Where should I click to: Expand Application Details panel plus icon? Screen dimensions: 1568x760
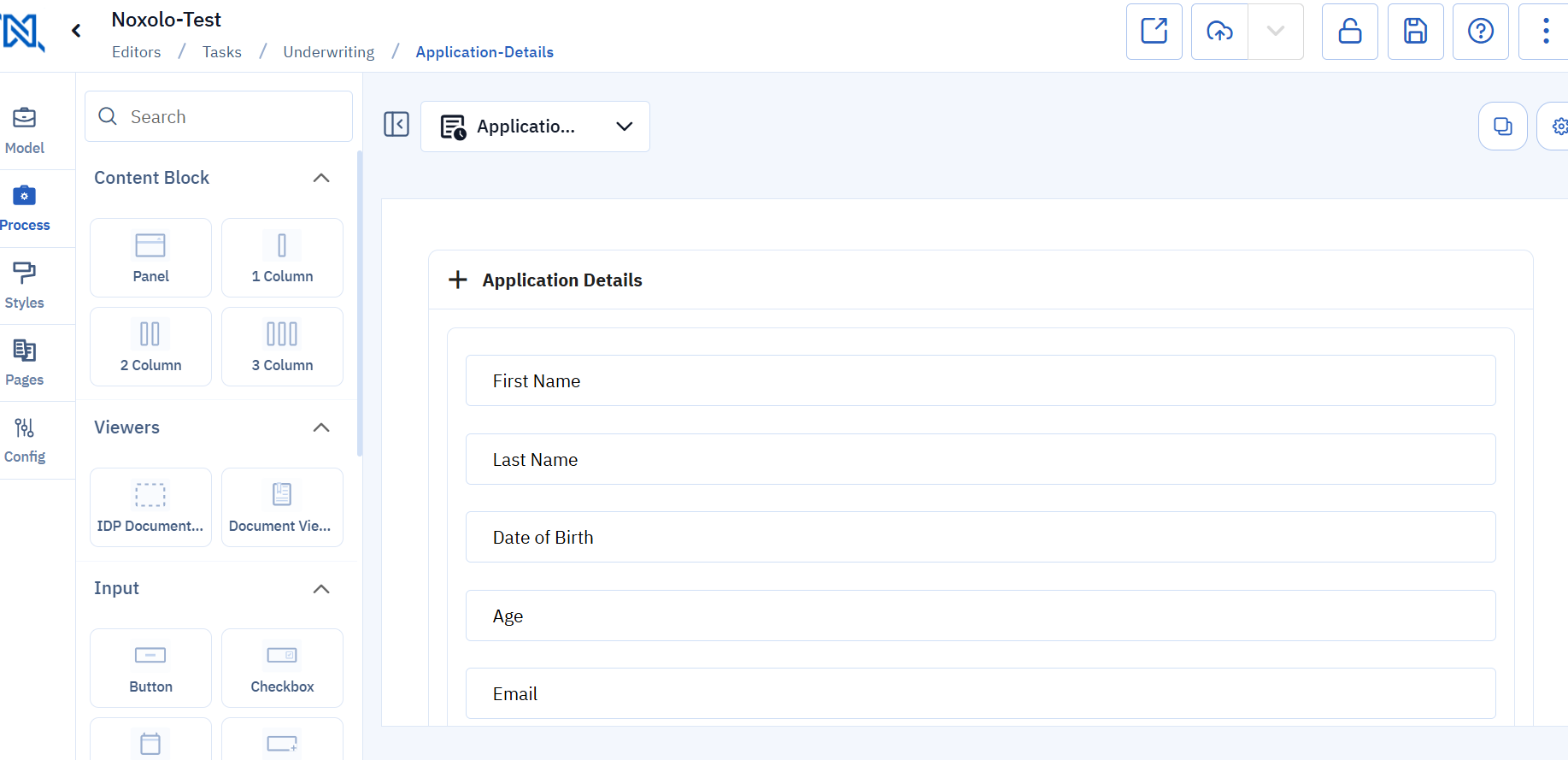pos(458,280)
